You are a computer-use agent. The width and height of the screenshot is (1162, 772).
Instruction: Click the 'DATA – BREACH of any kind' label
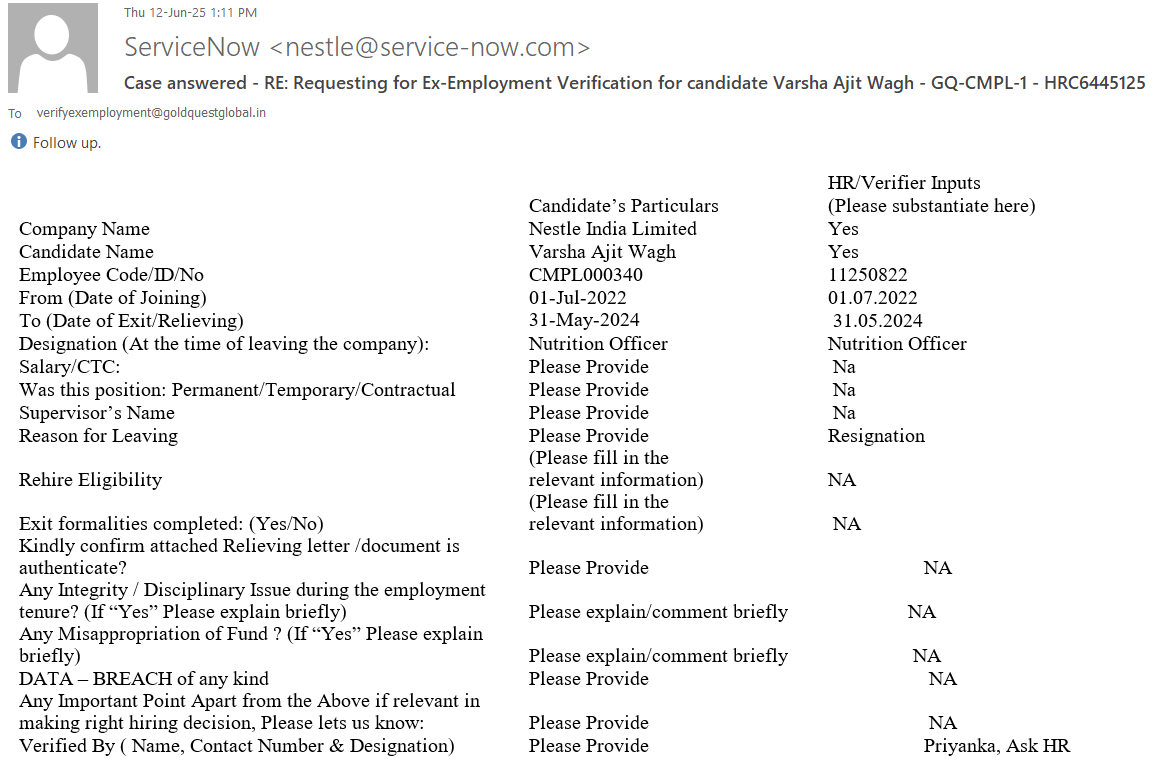click(144, 679)
